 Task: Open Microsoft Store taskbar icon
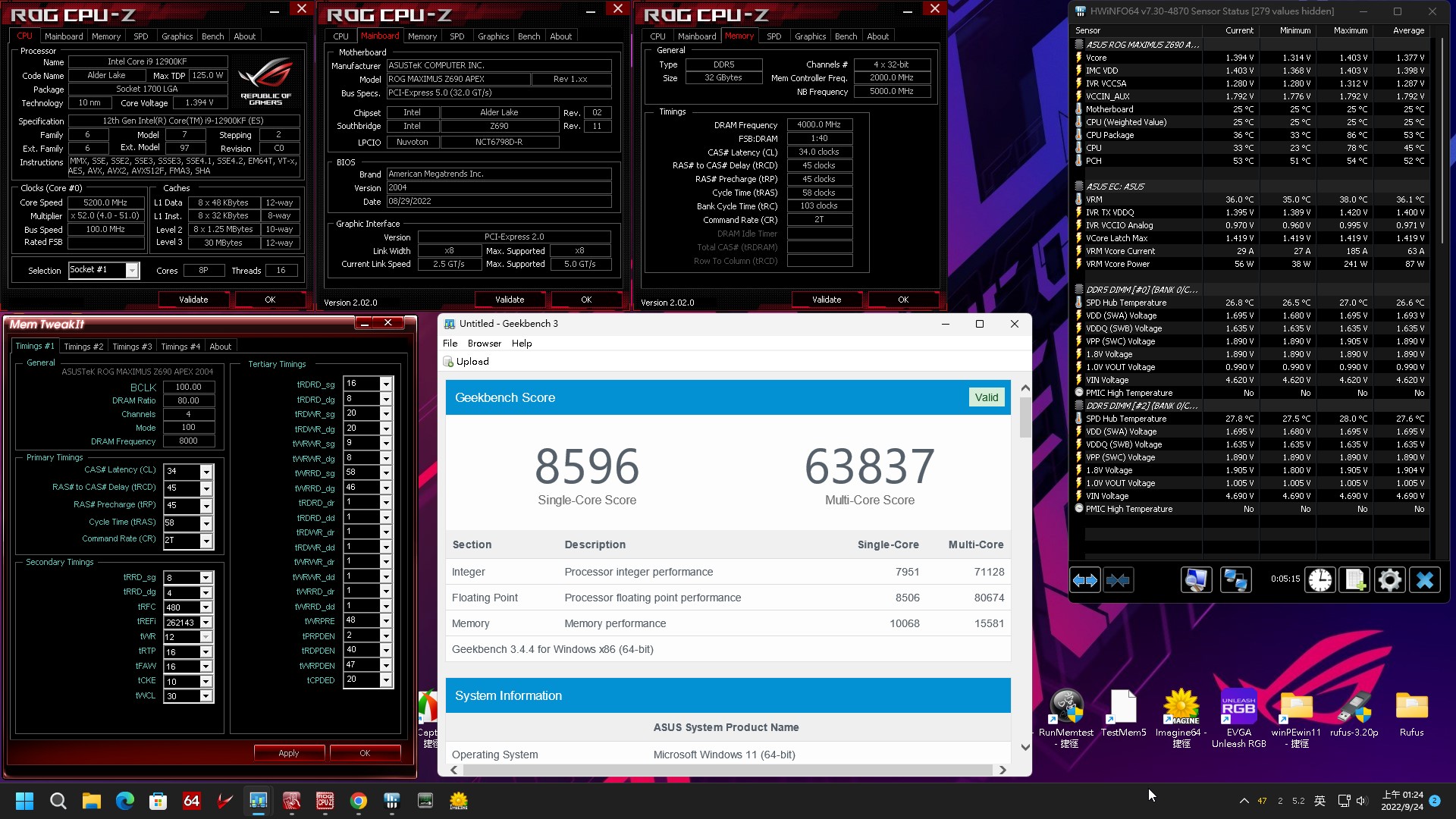(x=158, y=801)
